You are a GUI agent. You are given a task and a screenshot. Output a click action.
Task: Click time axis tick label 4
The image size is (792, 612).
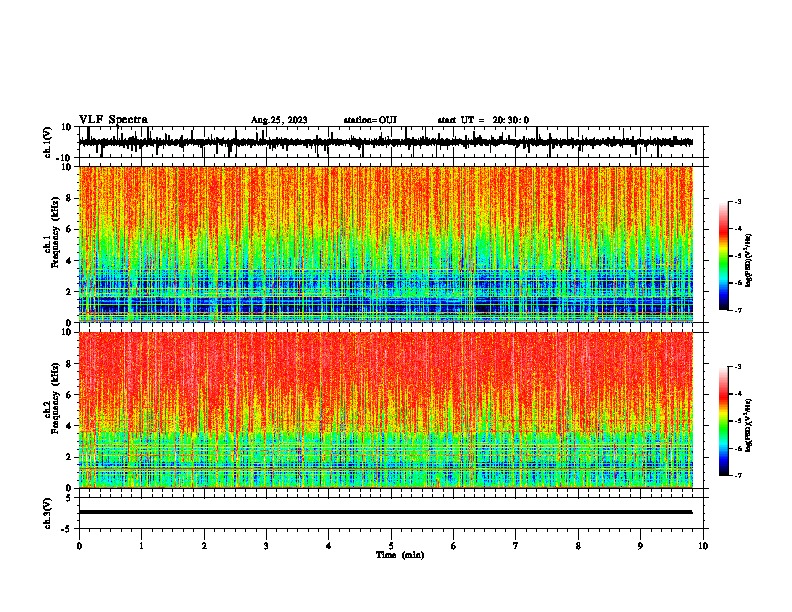(x=329, y=546)
